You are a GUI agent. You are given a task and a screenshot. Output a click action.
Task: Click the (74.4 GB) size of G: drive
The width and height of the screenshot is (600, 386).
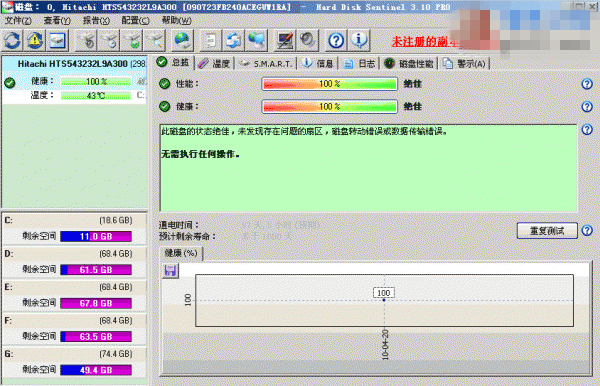coord(116,354)
